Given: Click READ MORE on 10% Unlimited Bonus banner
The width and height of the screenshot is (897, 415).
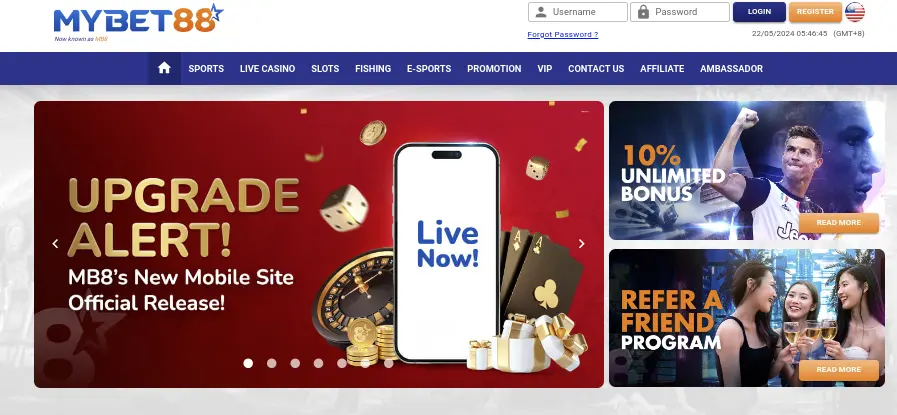Looking at the screenshot, I should [839, 223].
